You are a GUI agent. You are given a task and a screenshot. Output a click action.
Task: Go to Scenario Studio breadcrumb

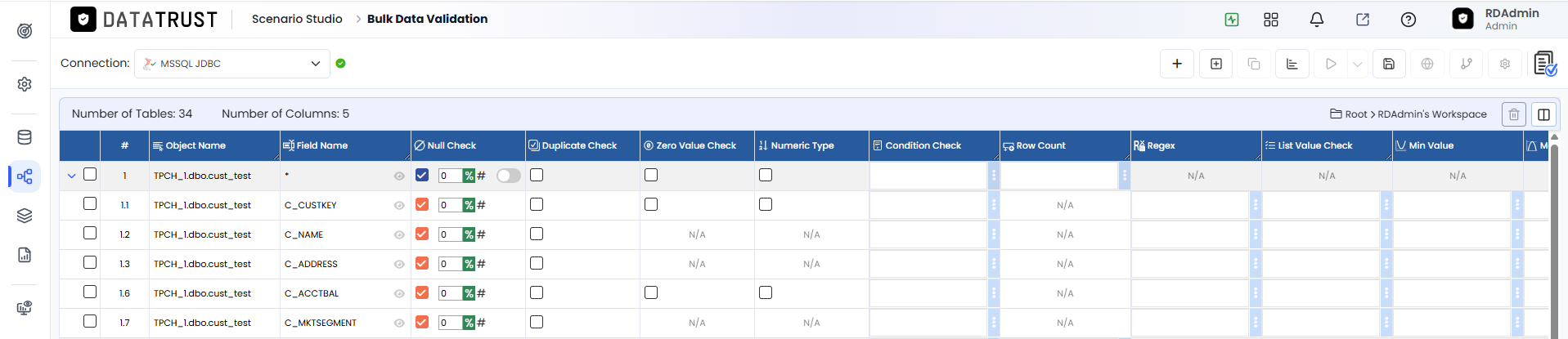(x=297, y=19)
